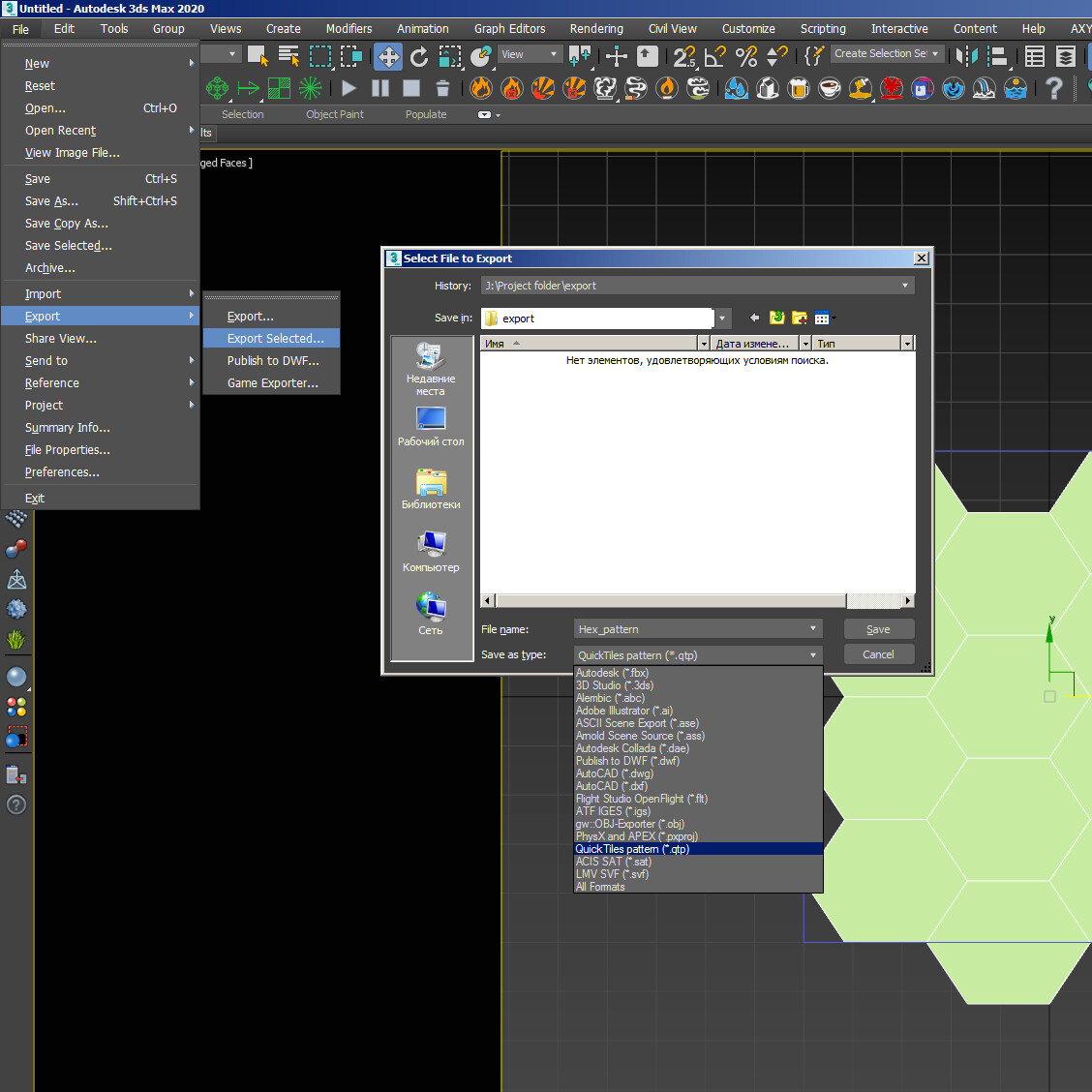Click the grass icon in left sidebar

16,640
